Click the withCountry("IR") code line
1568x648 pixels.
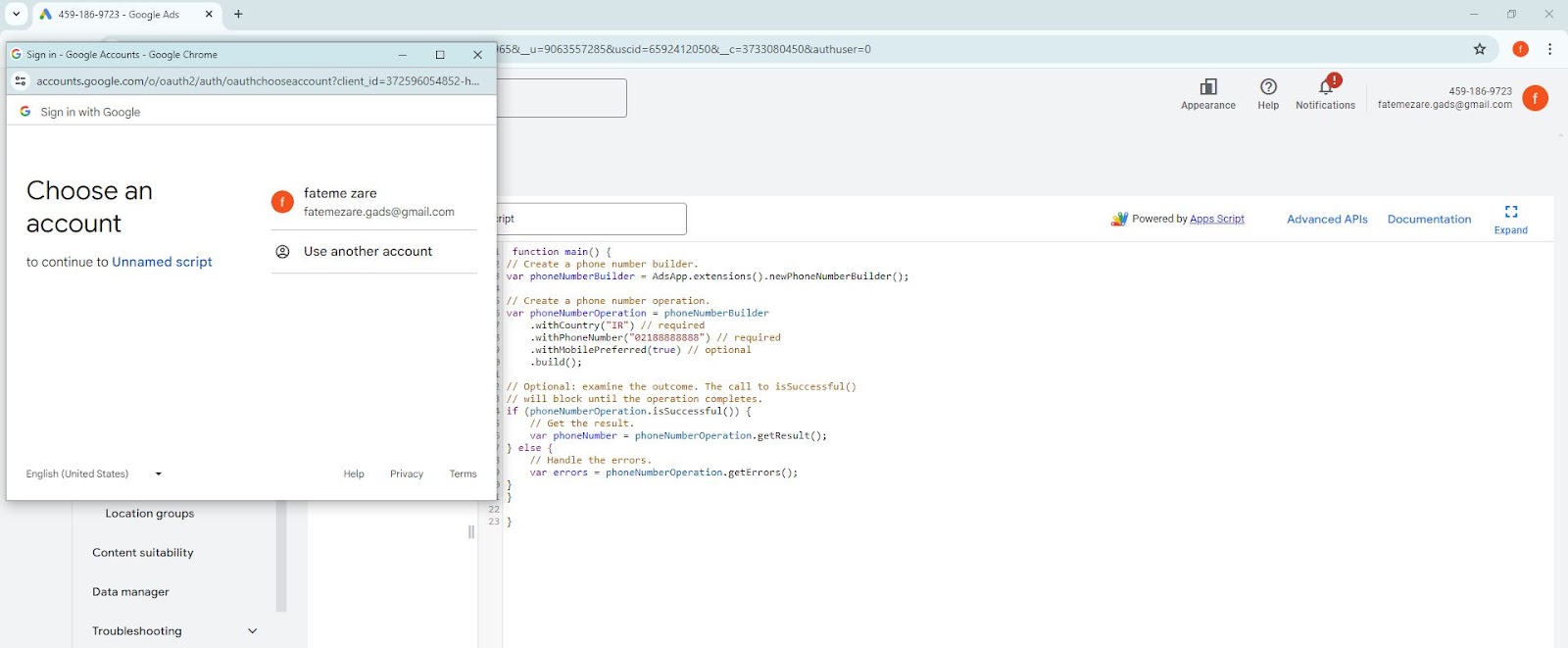(617, 325)
